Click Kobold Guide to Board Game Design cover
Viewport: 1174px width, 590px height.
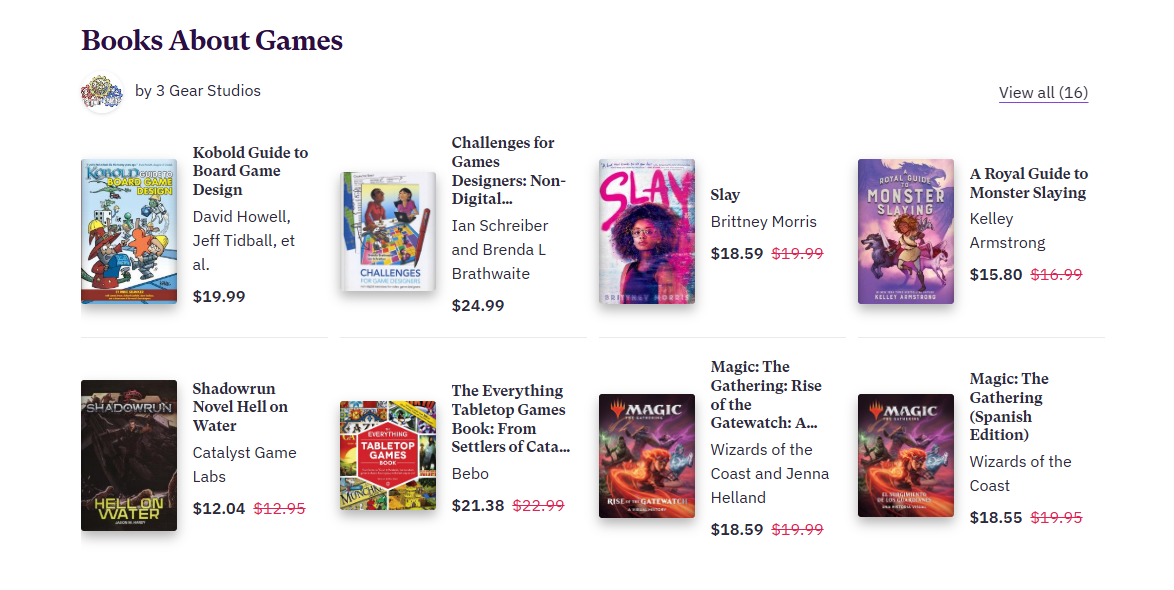pyautogui.click(x=129, y=231)
